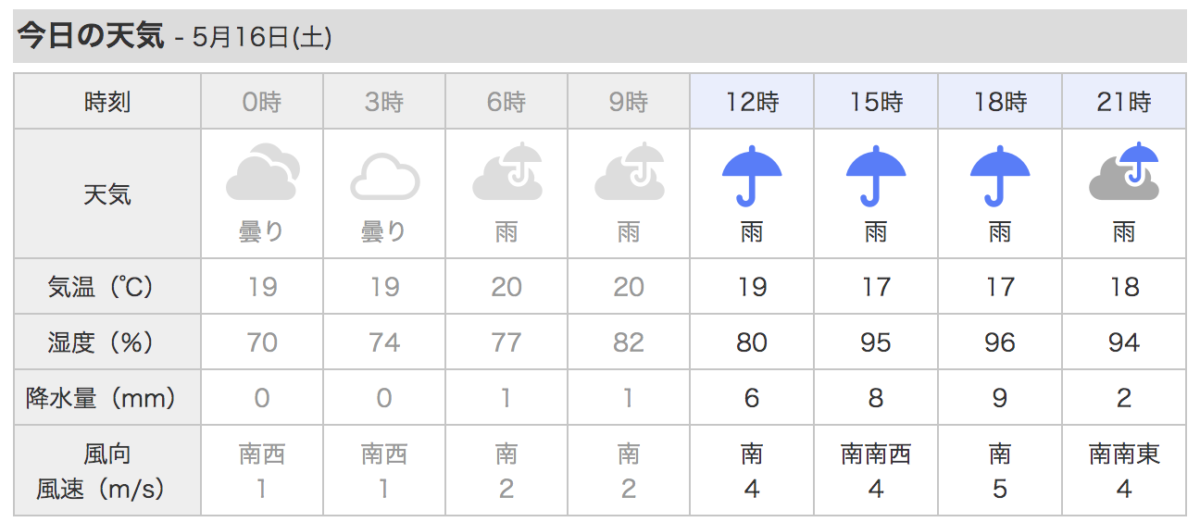The height and width of the screenshot is (522, 1200).
Task: Select the 21時 column header
Action: 1124,102
